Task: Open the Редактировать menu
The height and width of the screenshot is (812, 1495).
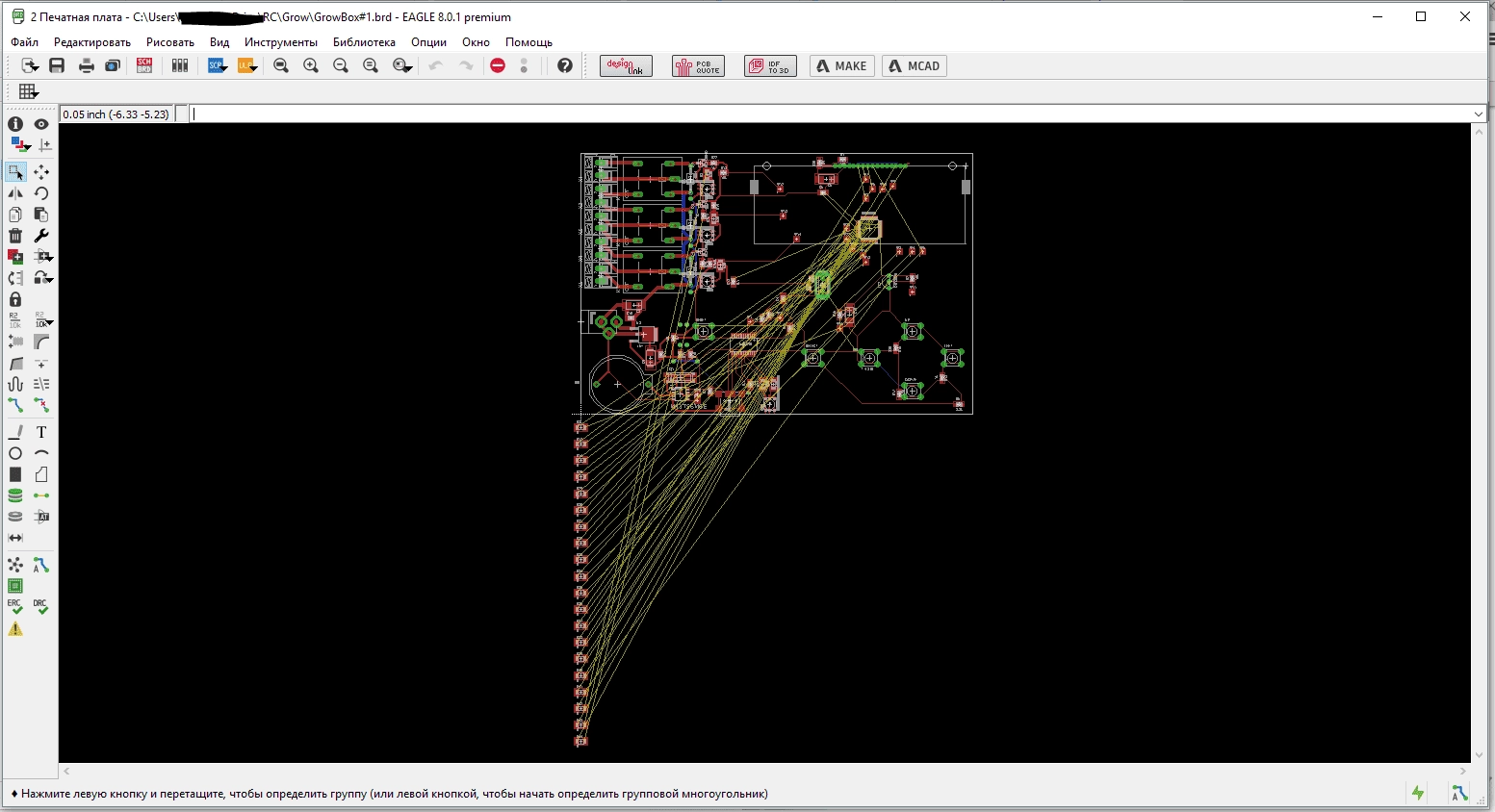Action: 92,42
